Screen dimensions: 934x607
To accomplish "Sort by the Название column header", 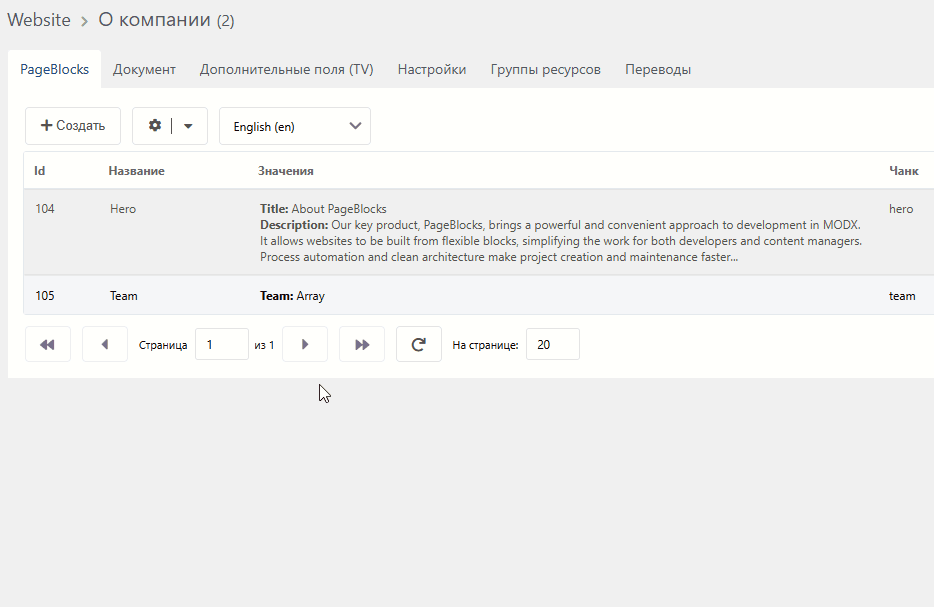I will [136, 171].
